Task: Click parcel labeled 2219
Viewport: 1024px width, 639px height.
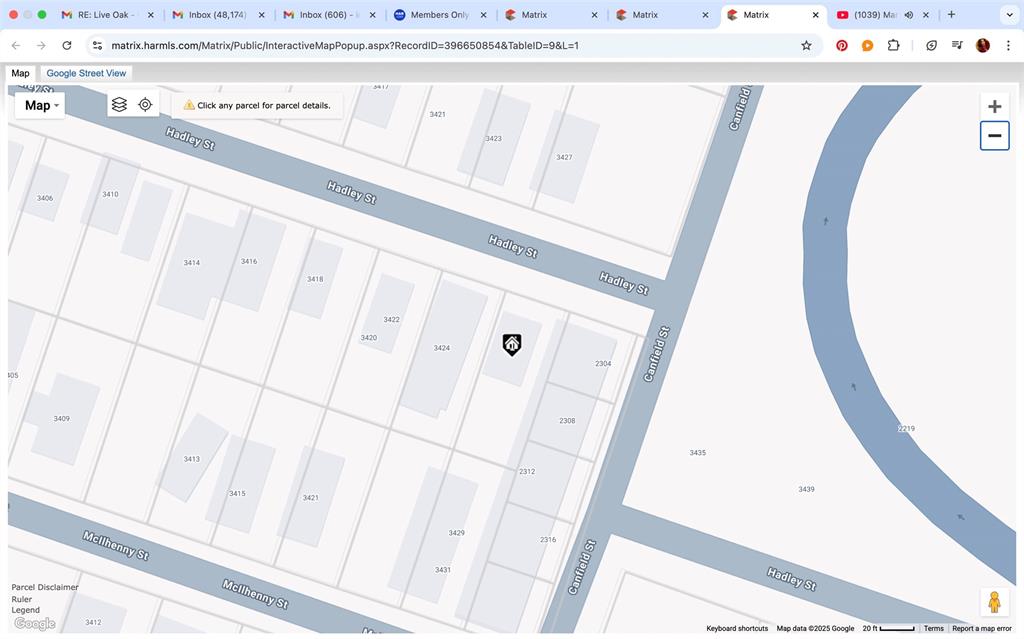Action: click(906, 429)
